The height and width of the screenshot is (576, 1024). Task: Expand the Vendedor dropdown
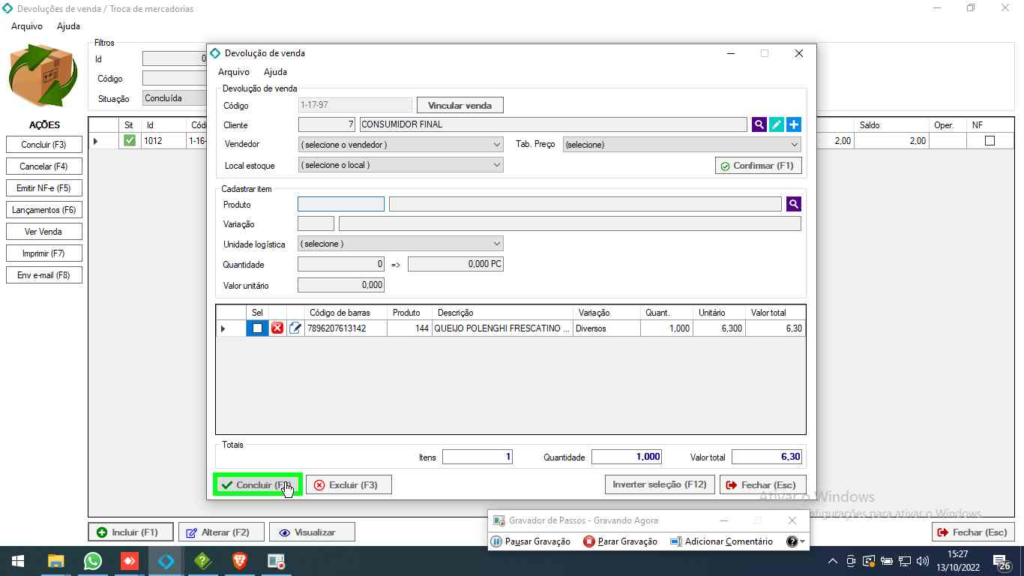pos(400,144)
